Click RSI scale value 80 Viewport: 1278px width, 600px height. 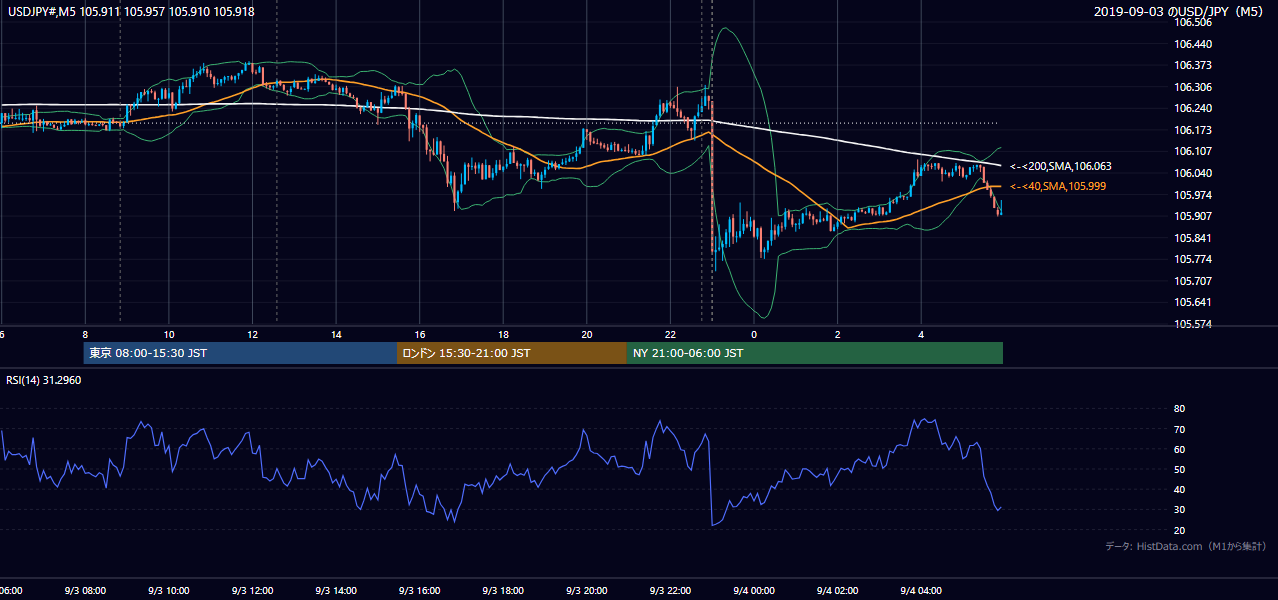[x=1179, y=409]
